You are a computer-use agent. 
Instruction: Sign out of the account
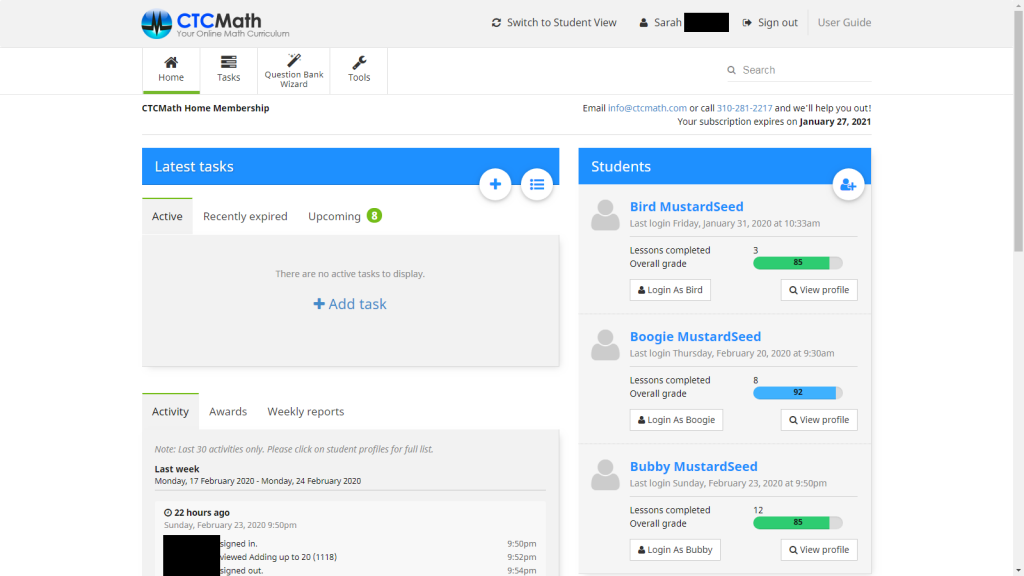tap(770, 22)
